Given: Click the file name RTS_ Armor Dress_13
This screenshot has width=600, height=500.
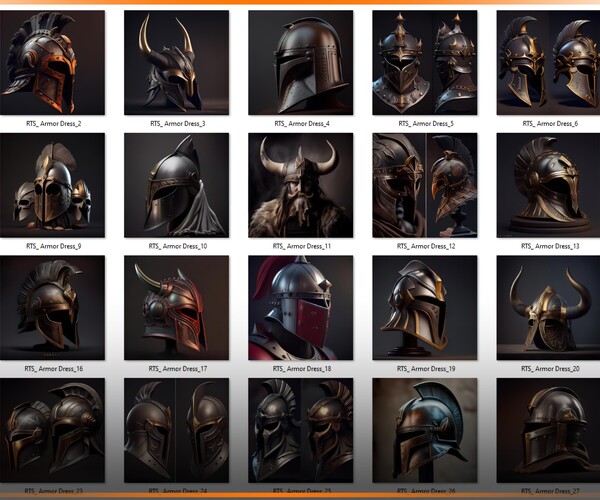Looking at the screenshot, I should coord(550,246).
